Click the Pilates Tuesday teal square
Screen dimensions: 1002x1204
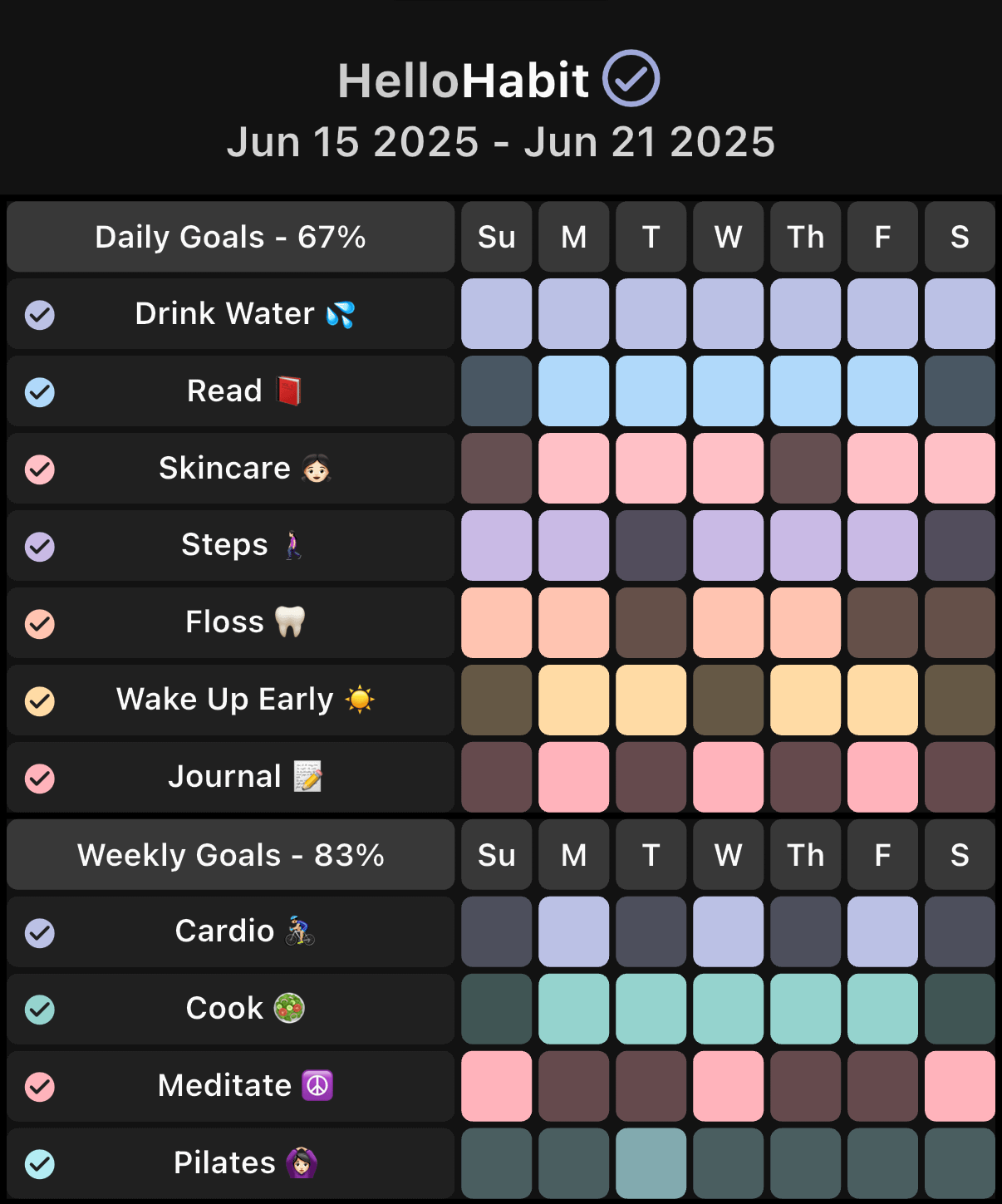click(x=651, y=1162)
